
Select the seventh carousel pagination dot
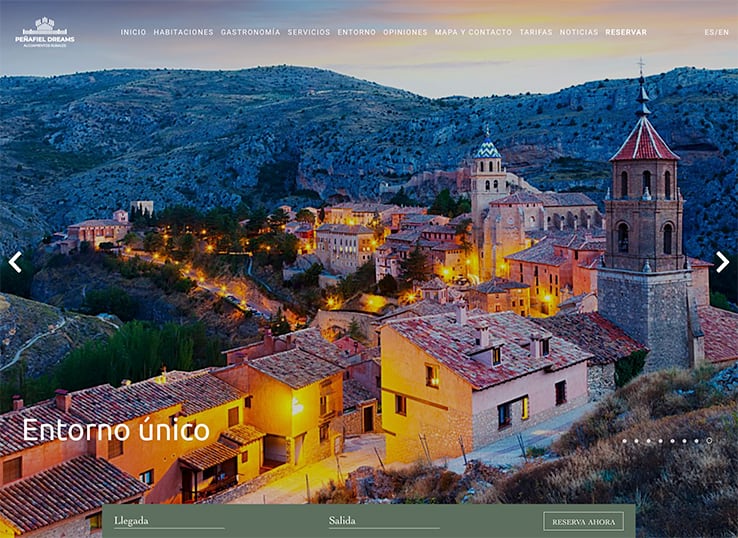click(x=697, y=441)
